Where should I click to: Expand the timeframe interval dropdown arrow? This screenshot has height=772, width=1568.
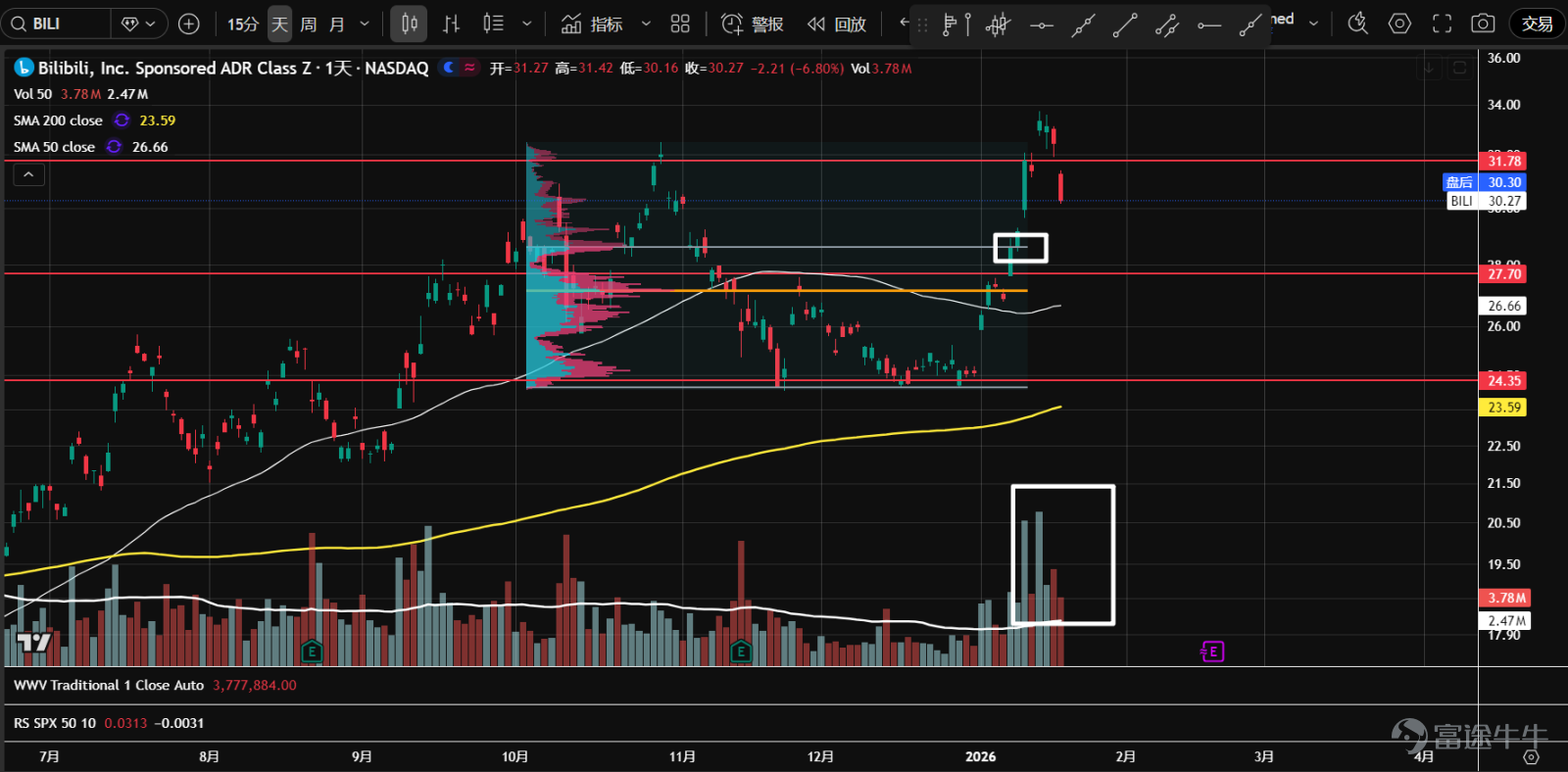(x=365, y=24)
